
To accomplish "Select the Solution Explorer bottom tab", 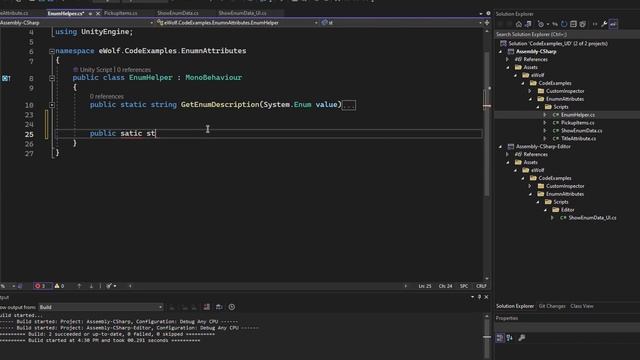I will 515,306.
